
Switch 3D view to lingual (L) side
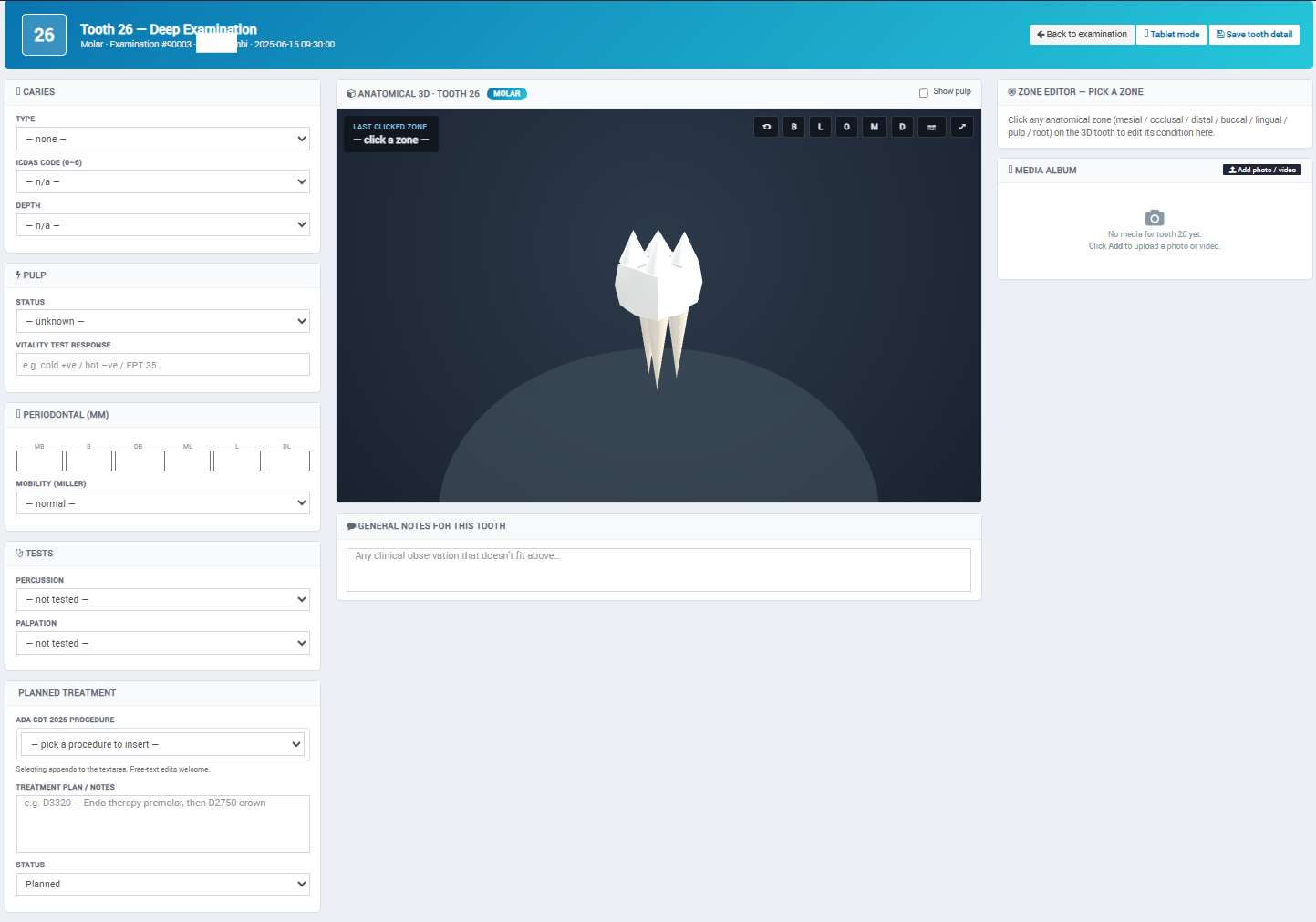pyautogui.click(x=821, y=127)
